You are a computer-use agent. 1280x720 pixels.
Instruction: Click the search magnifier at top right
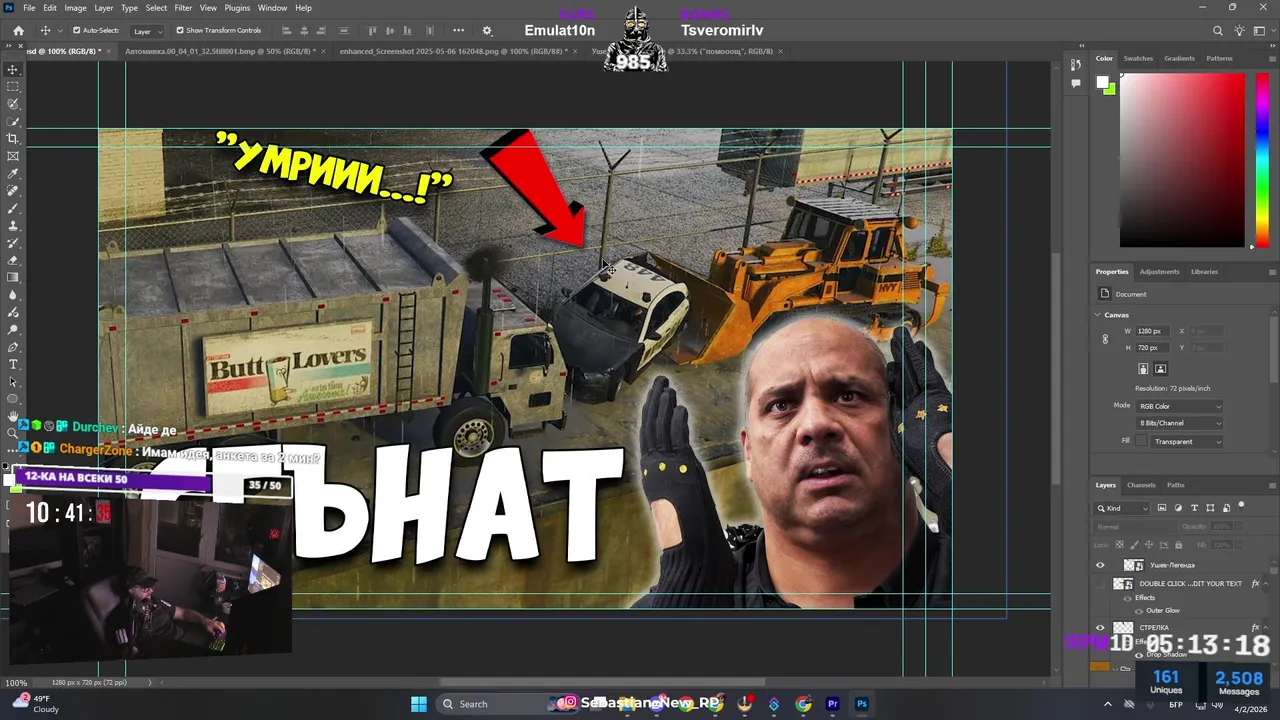(1217, 31)
